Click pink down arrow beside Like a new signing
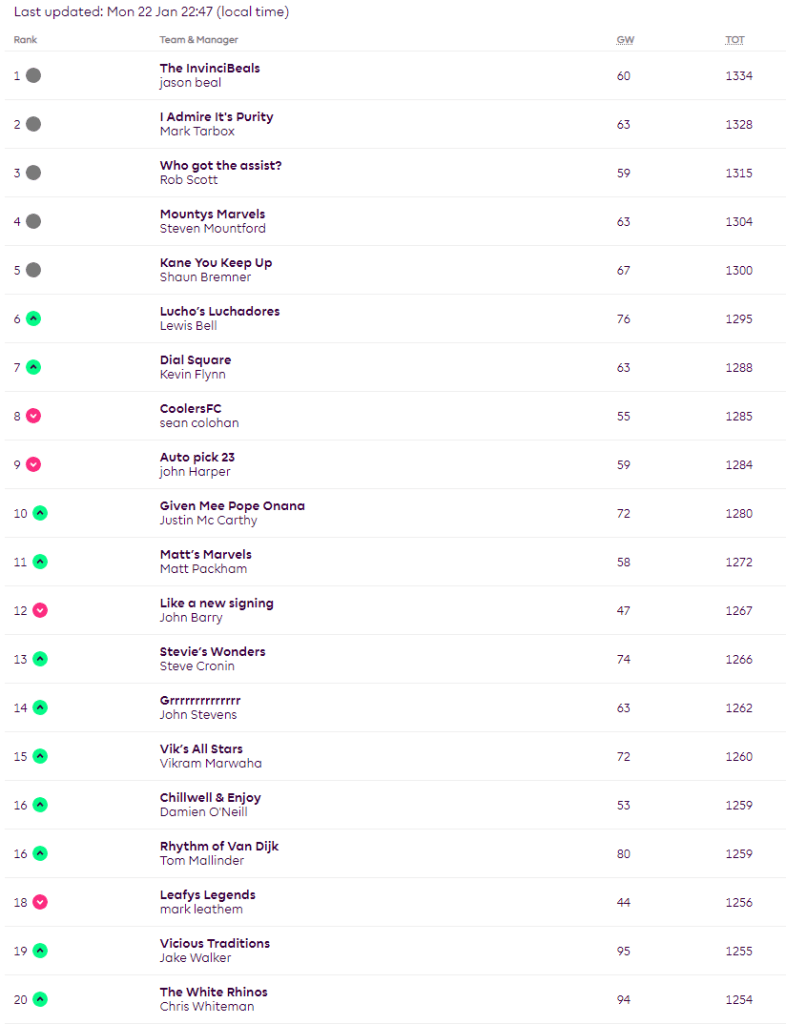 click(x=40, y=610)
